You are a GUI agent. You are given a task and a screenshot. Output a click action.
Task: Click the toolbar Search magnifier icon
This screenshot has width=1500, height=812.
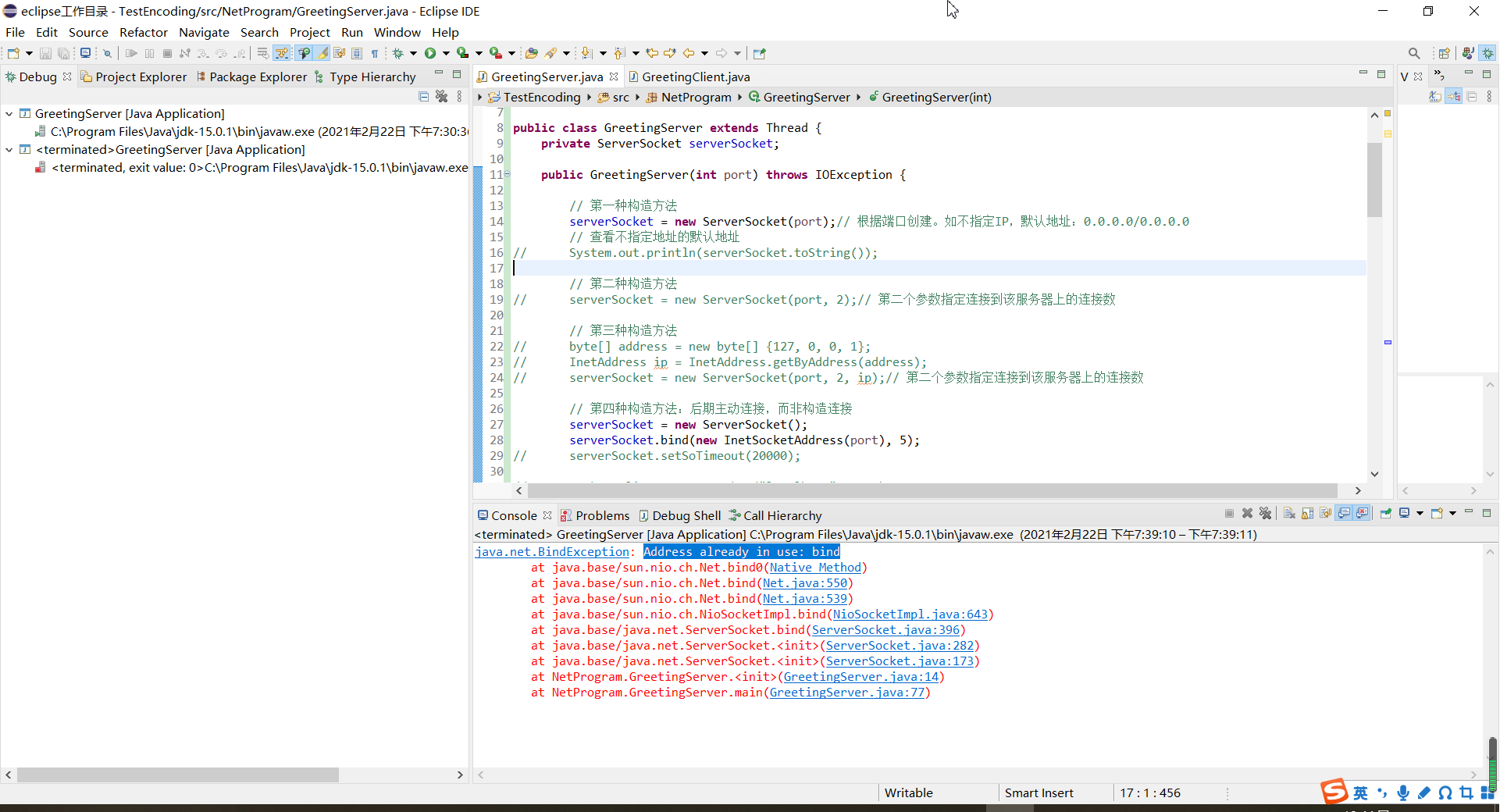[x=1414, y=53]
